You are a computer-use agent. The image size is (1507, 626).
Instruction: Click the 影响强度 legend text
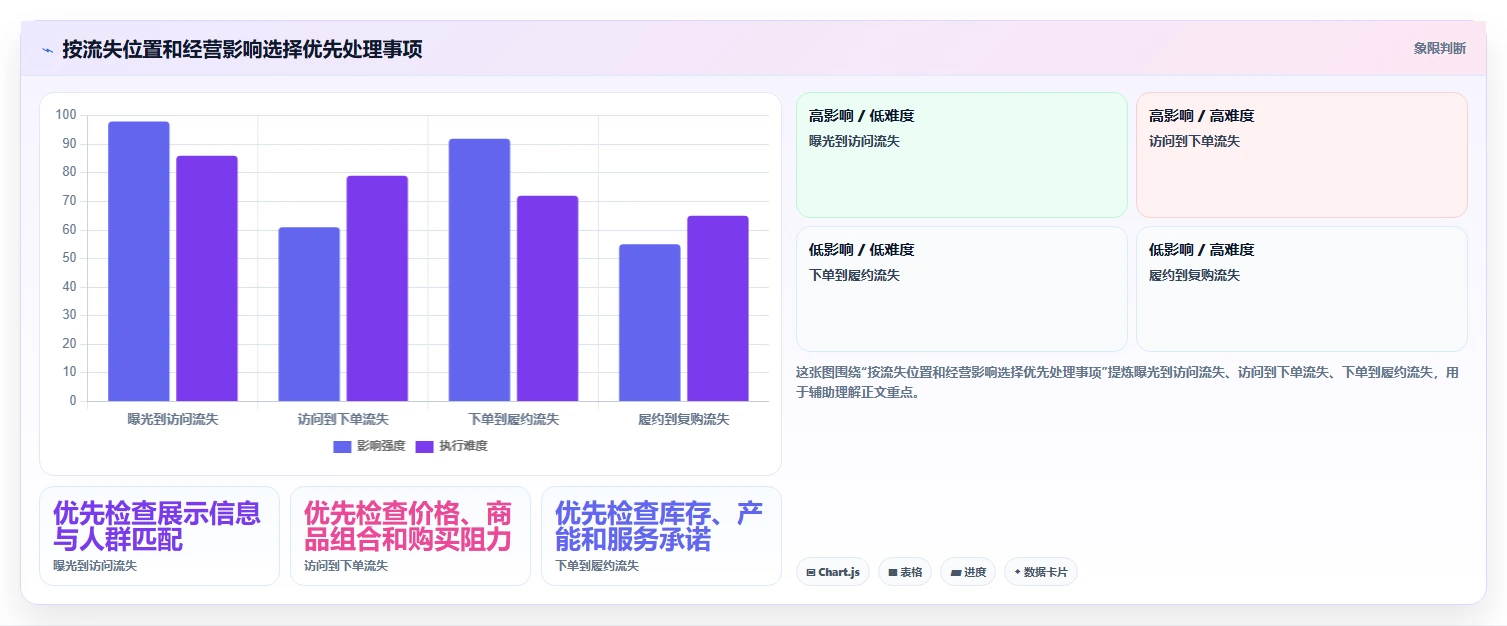click(381, 446)
